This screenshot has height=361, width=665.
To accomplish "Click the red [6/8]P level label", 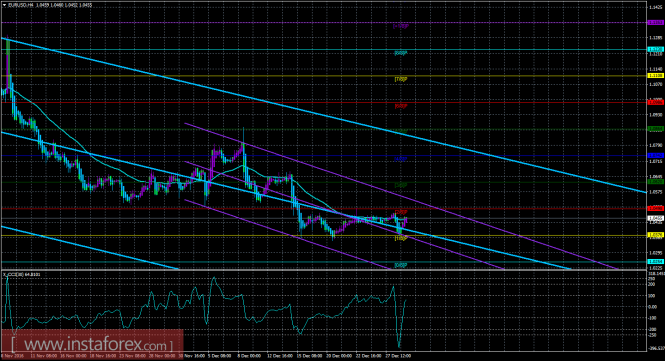I will pos(401,106).
